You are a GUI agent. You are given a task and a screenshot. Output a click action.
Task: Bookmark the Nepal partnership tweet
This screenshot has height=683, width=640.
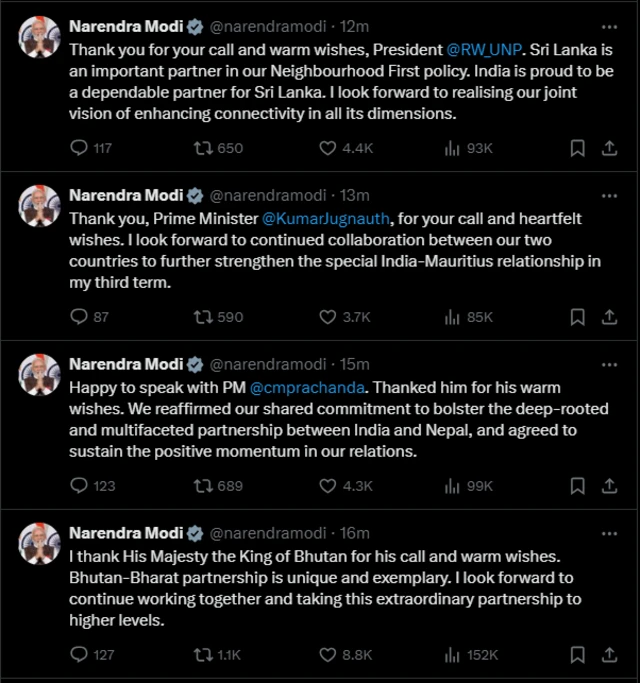pos(577,486)
